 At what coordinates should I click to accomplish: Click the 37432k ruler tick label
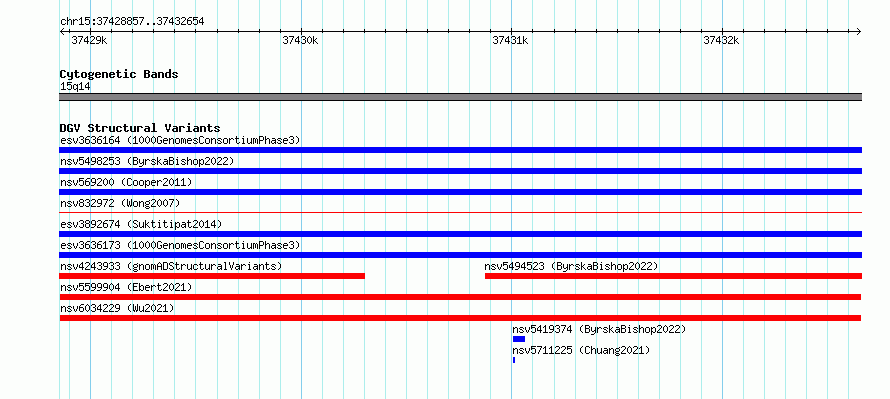coord(721,40)
